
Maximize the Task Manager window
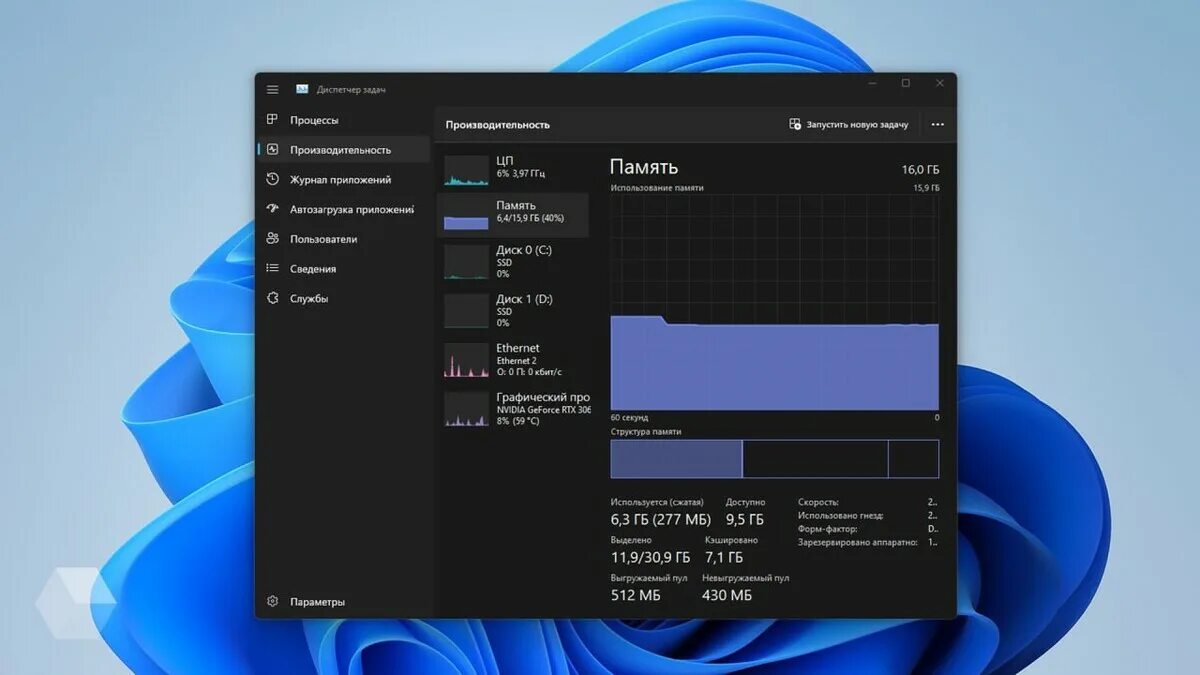905,84
